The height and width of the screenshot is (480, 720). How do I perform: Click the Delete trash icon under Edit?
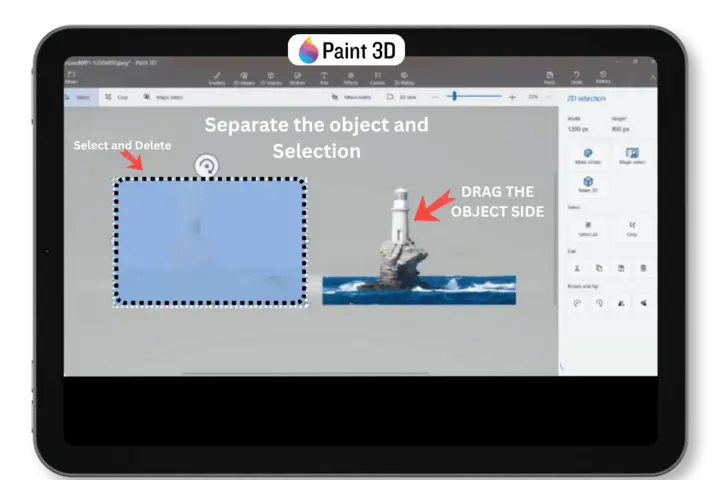pyautogui.click(x=643, y=268)
